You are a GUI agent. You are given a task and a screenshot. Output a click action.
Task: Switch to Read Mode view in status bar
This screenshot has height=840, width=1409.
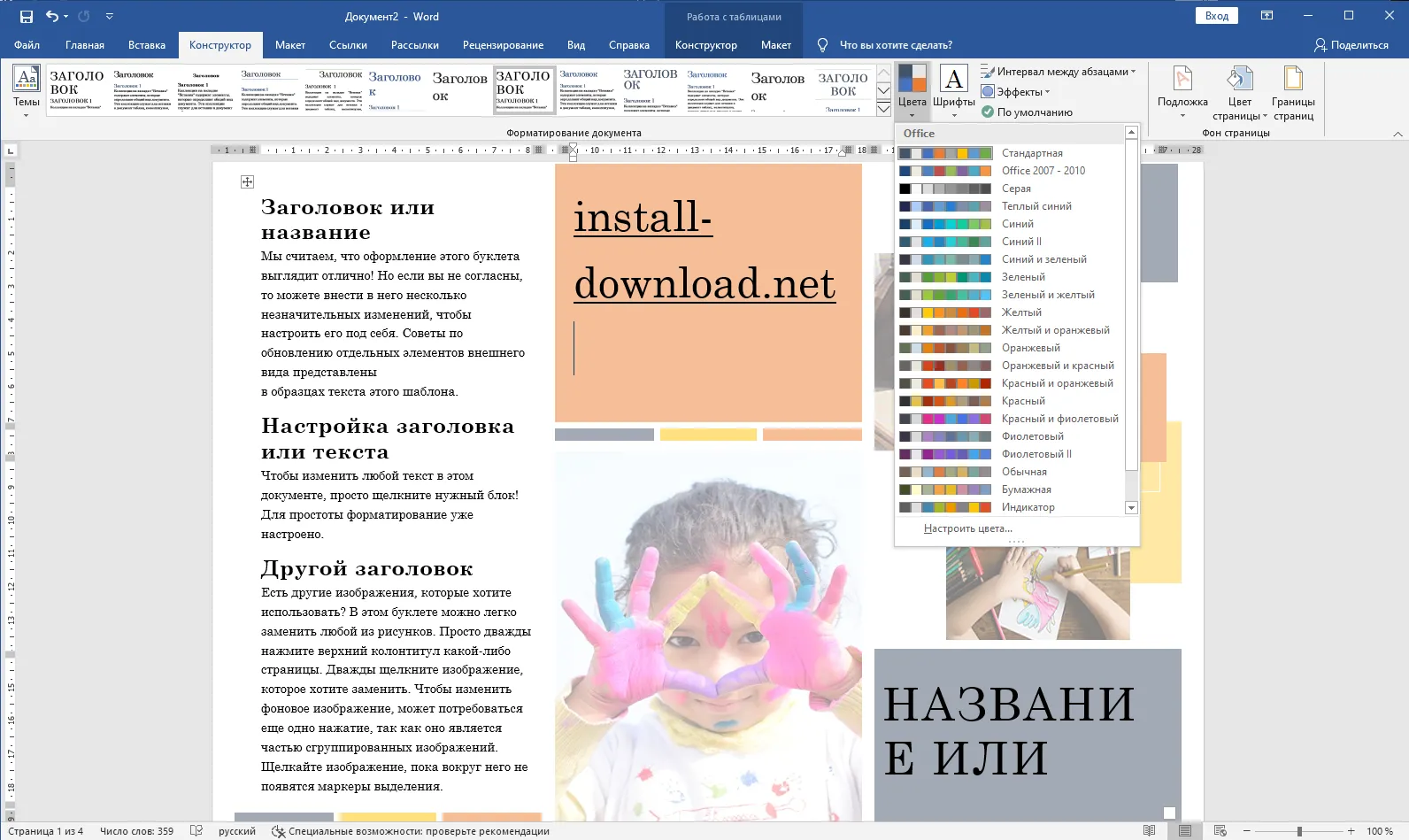pos(1149,830)
